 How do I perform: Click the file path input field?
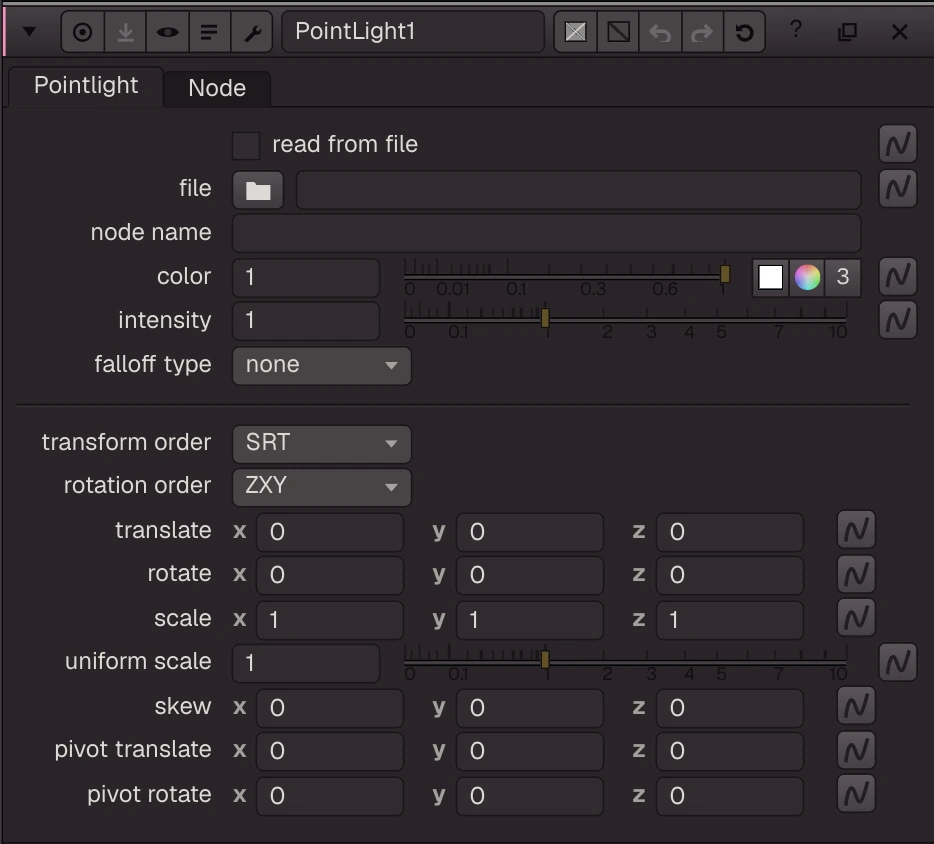(578, 190)
